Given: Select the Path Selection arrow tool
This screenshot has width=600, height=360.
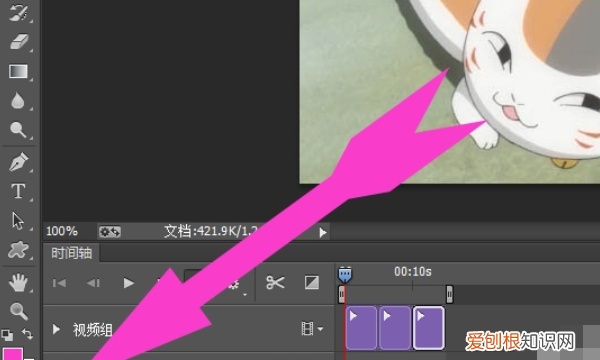Looking at the screenshot, I should [18, 221].
